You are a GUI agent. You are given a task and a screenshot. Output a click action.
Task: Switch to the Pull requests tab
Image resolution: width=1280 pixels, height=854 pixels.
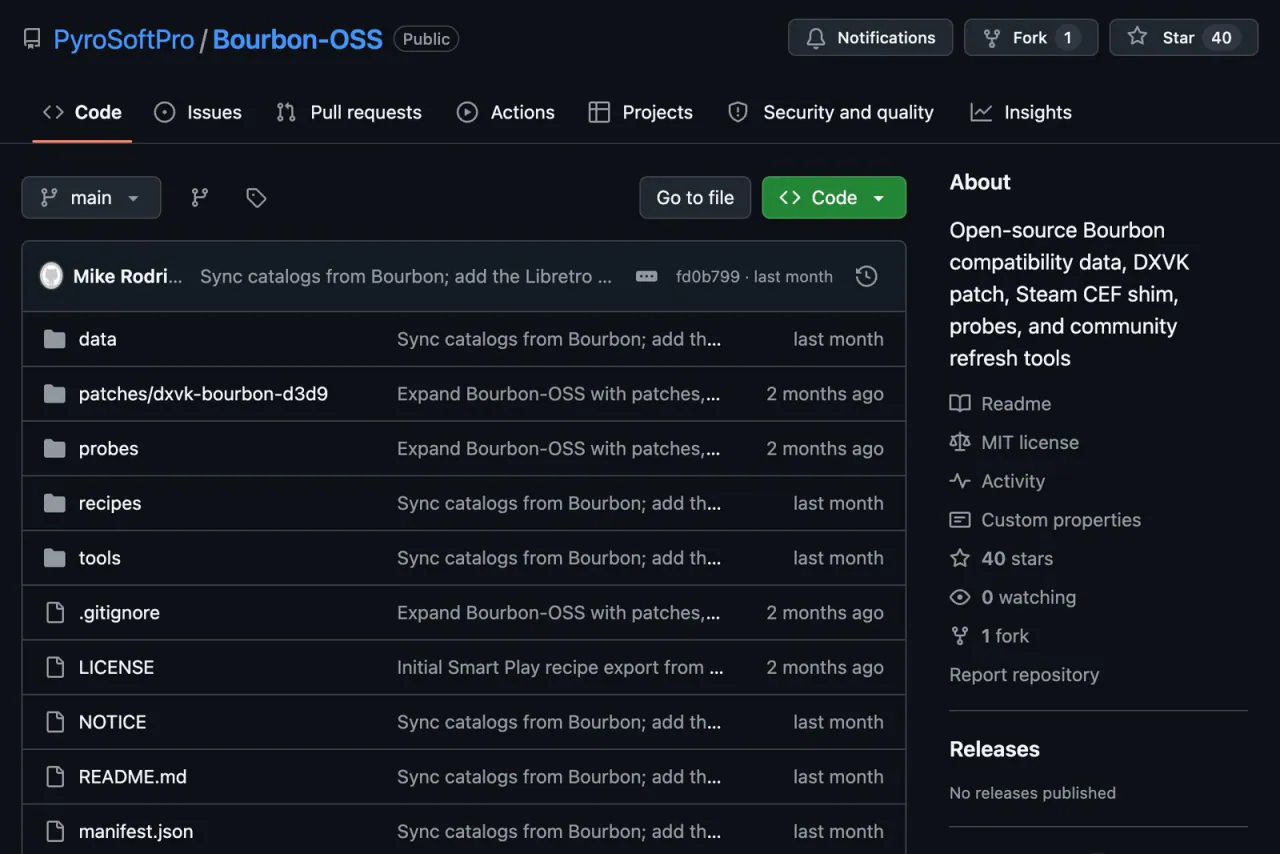pos(349,112)
